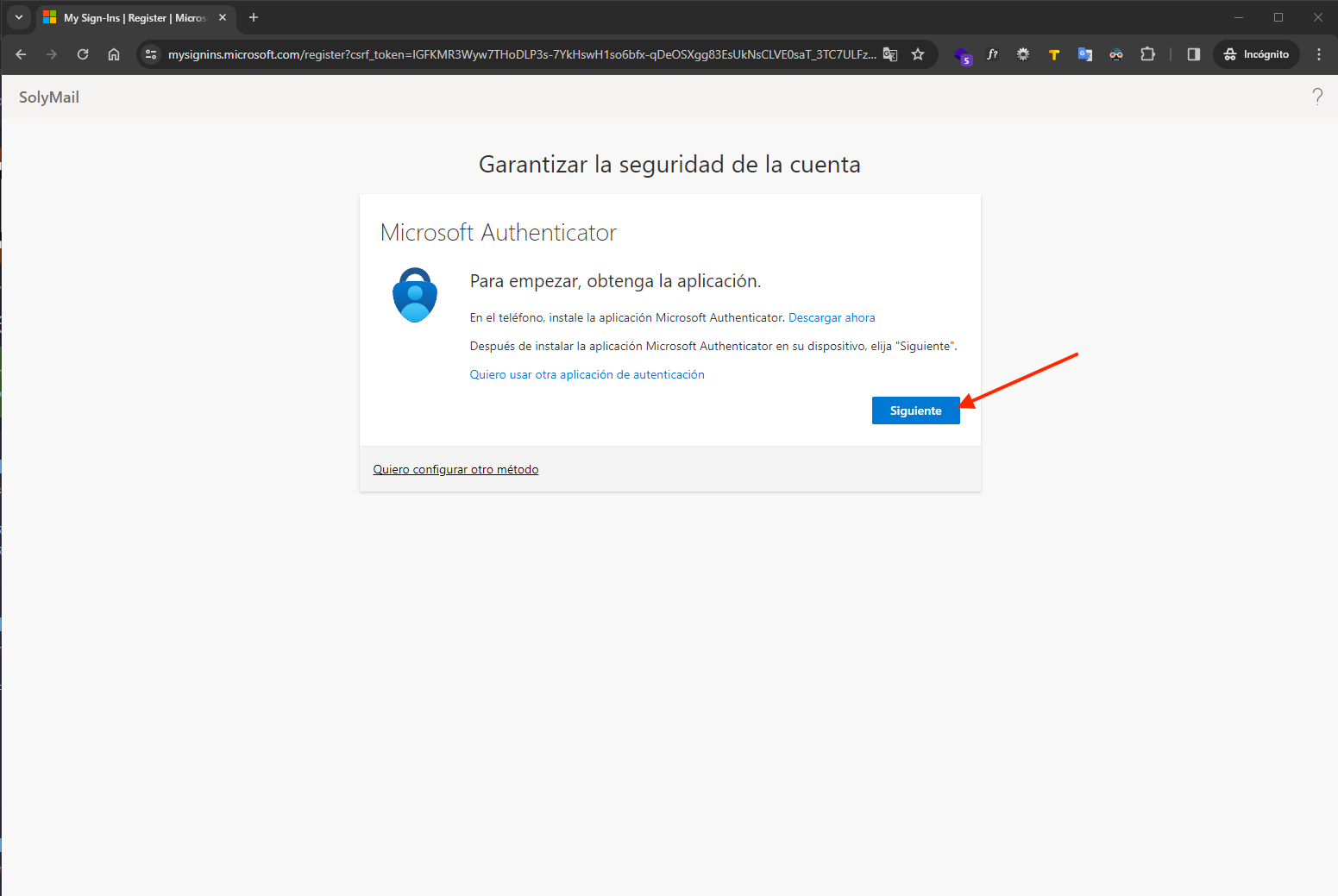1338x896 pixels.
Task: Switch to the My Sign-Ins tab
Action: coord(129,17)
